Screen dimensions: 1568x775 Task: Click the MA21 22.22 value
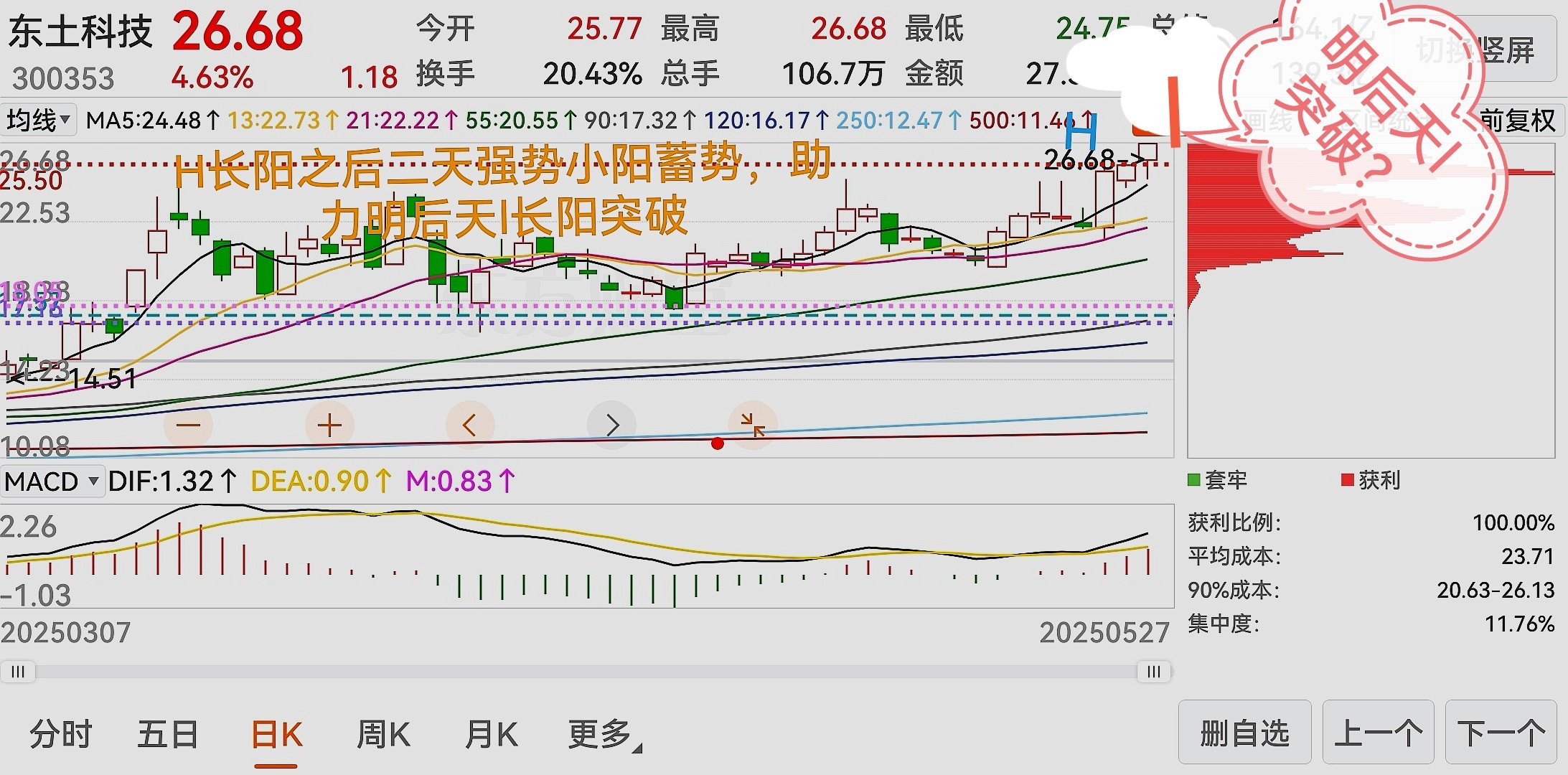(x=402, y=120)
